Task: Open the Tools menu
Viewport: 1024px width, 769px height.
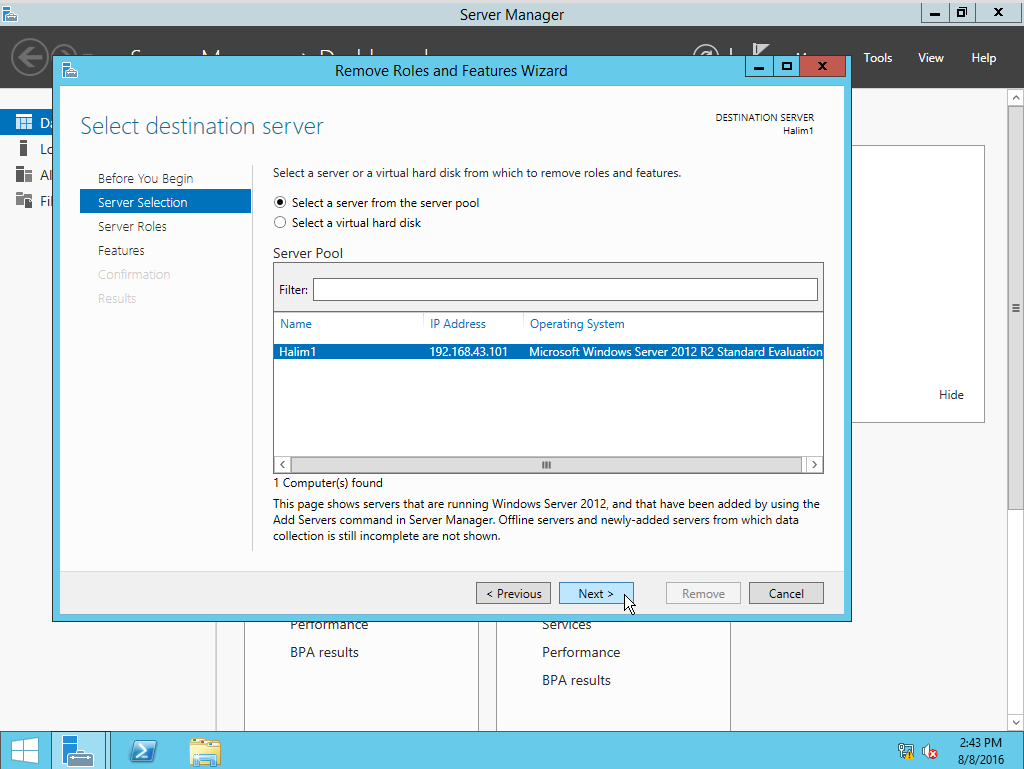Action: pyautogui.click(x=877, y=57)
